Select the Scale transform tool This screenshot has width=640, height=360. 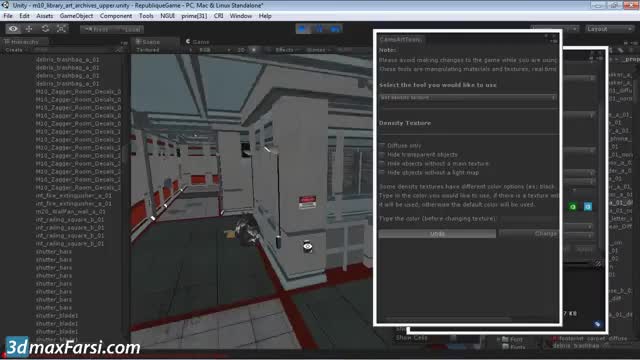coord(61,29)
